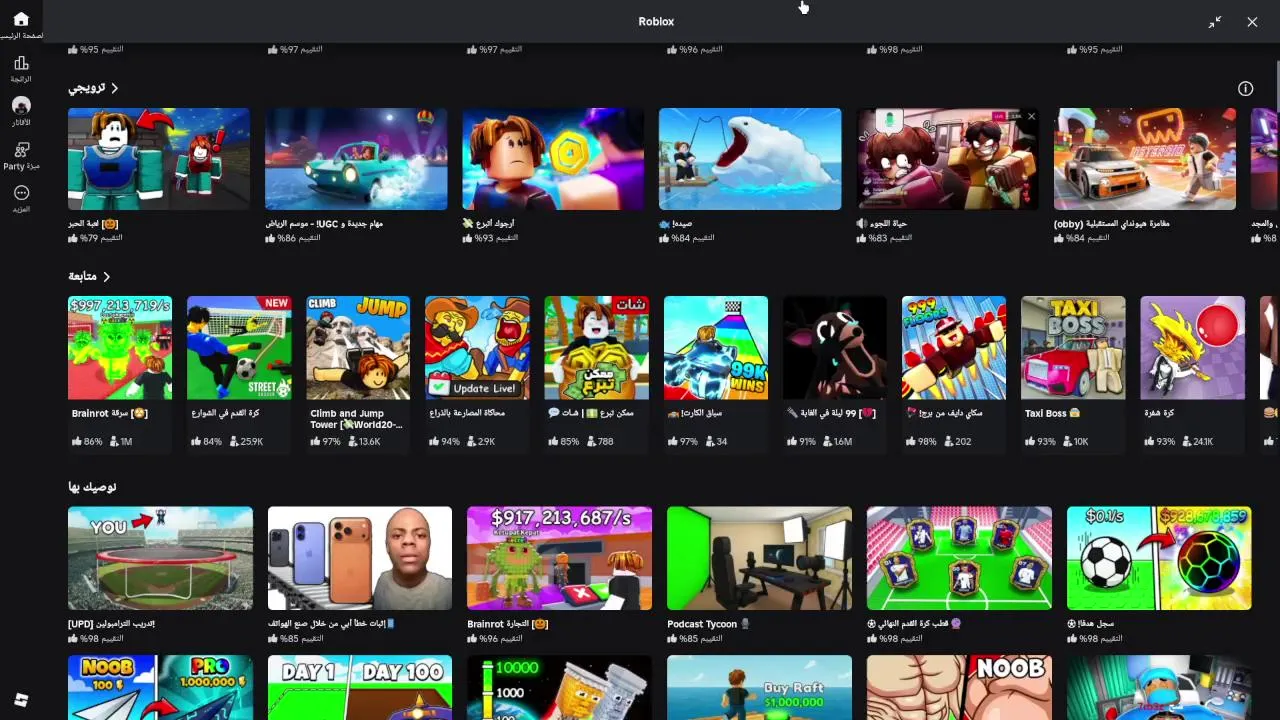Image resolution: width=1280 pixels, height=720 pixels.
Task: Click the 'Climb and Jump Tower' game title
Action: (355, 419)
